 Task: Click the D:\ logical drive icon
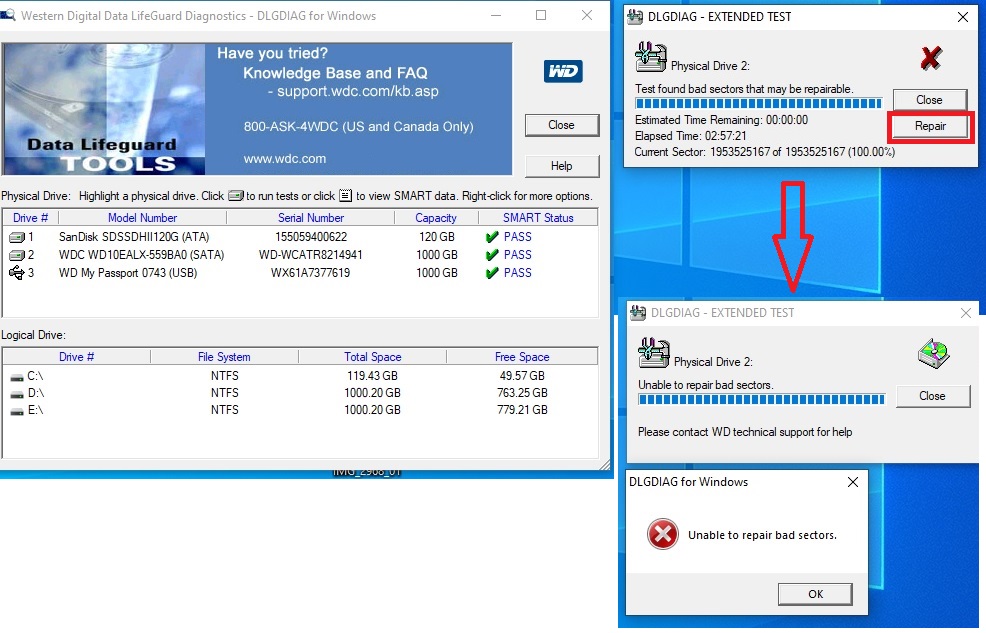pyautogui.click(x=17, y=395)
